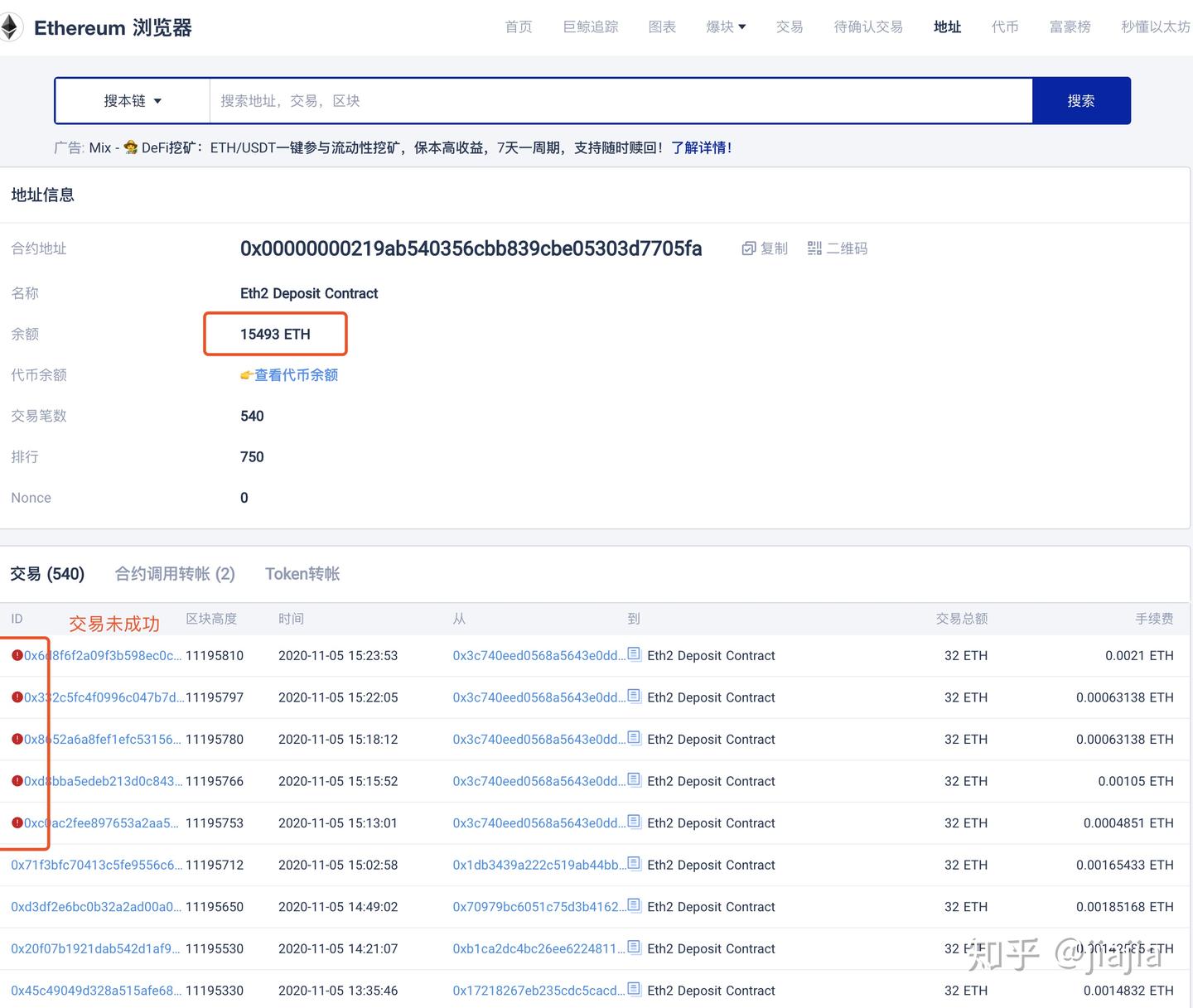Click the note icon next to 0x1db3439a222c519ab44bb
This screenshot has width=1193, height=1008.
click(634, 863)
